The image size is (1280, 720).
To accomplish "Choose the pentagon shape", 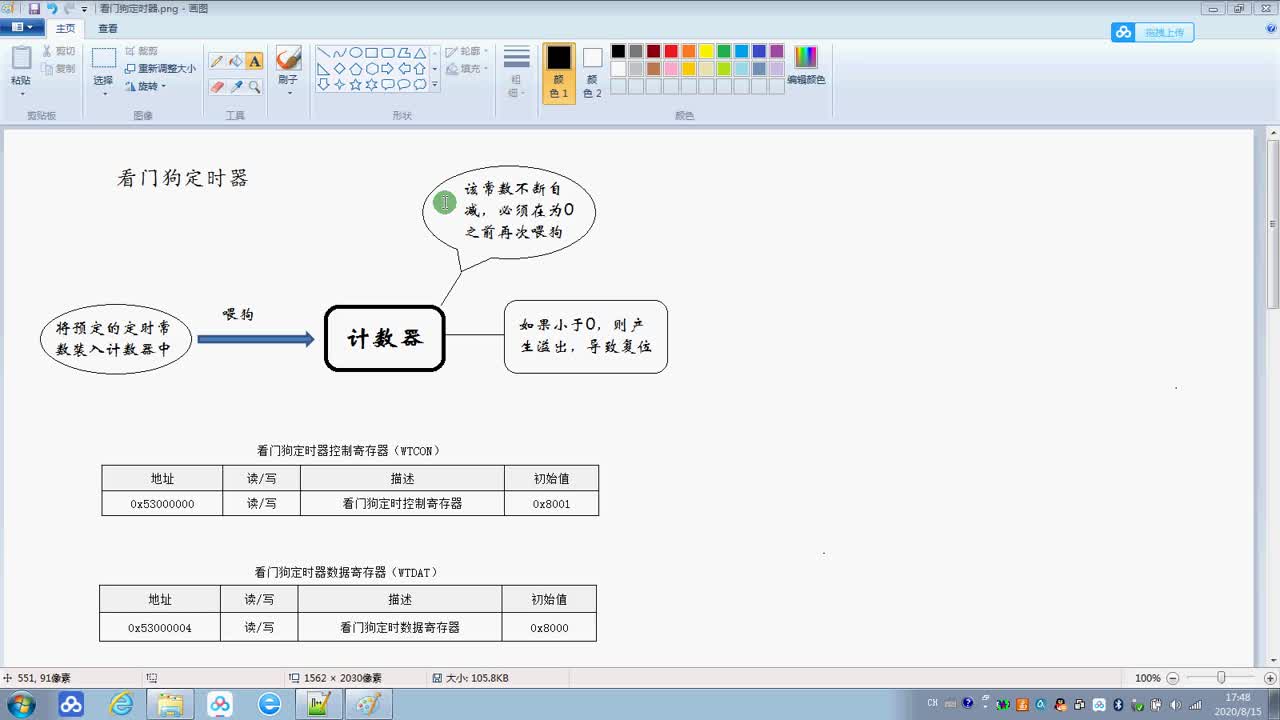I will 355,69.
